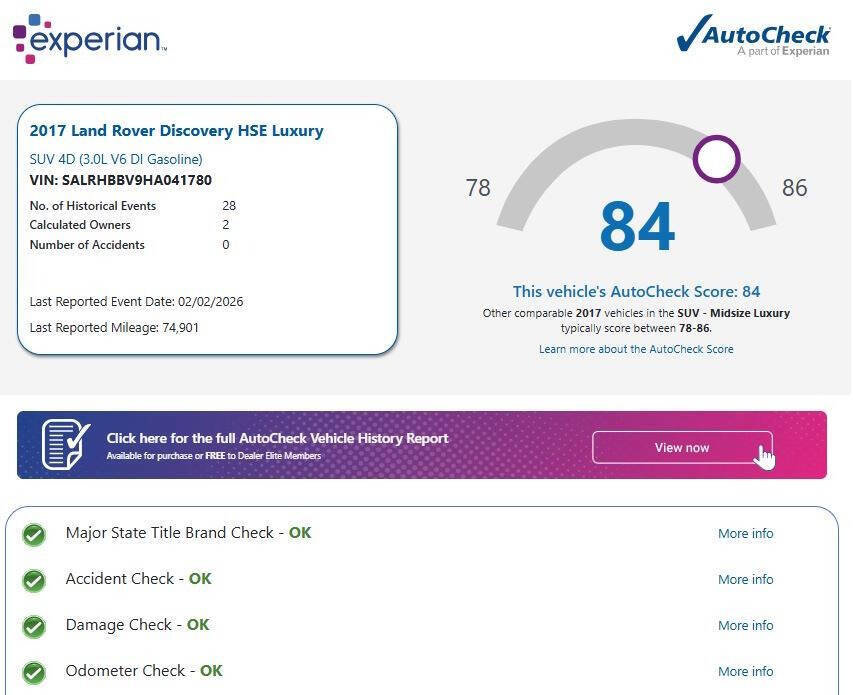Image resolution: width=853 pixels, height=695 pixels.
Task: Click the Odometer Check - OK label
Action: pyautogui.click(x=144, y=671)
